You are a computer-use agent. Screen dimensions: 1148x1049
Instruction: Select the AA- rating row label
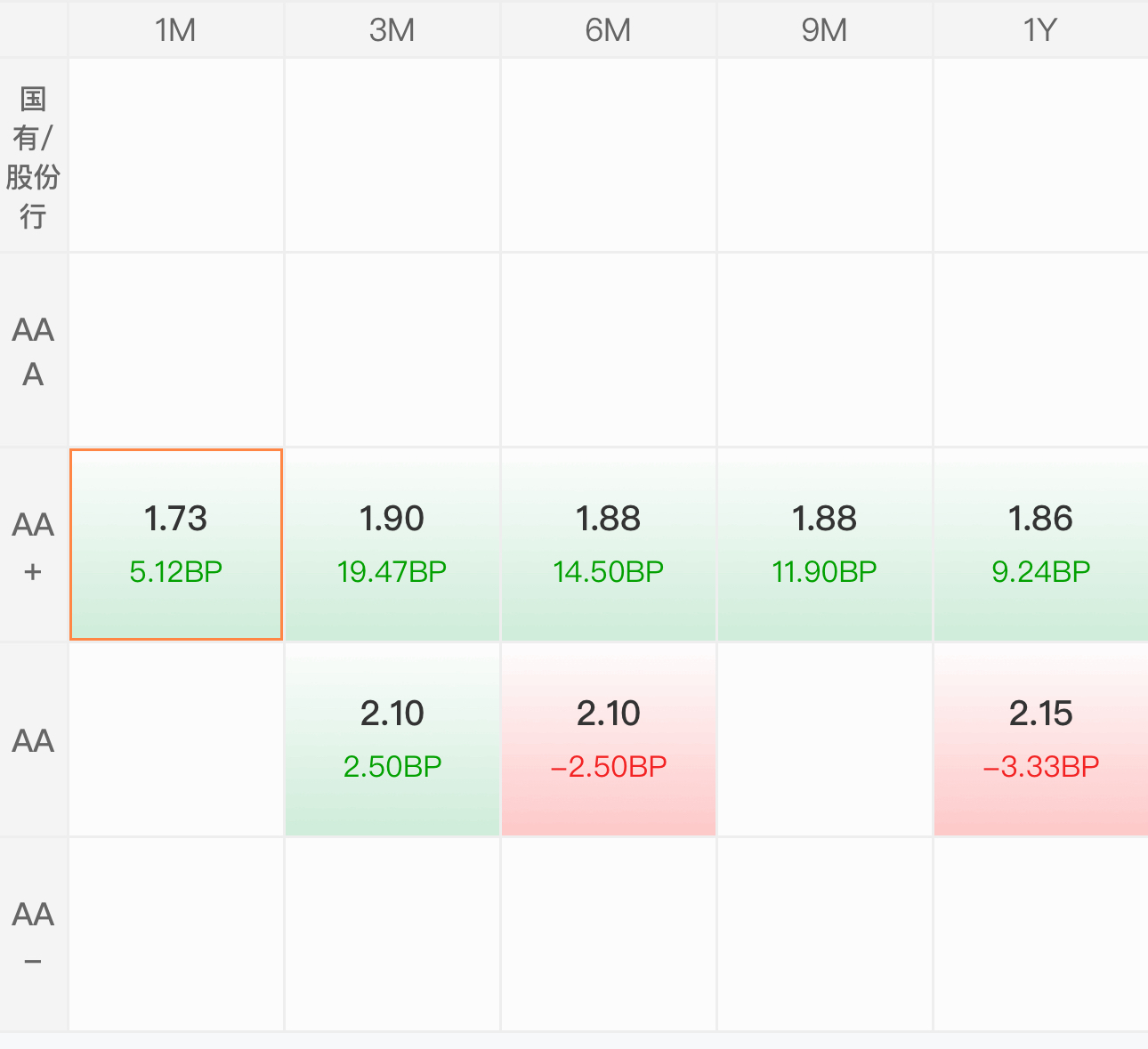33,934
